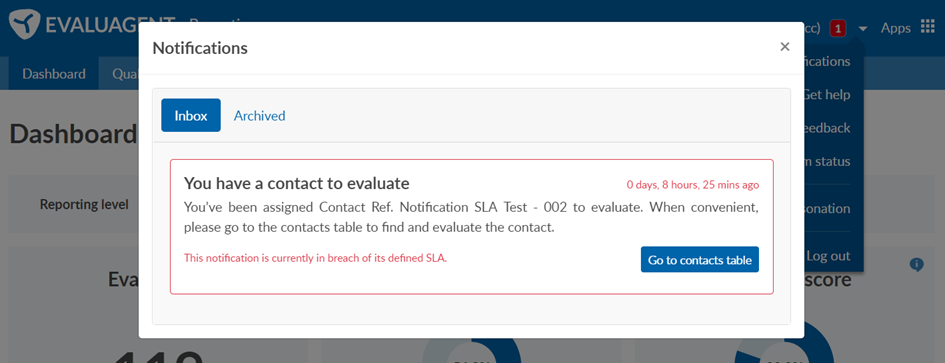Toggle the user menu caret arrow

(863, 28)
